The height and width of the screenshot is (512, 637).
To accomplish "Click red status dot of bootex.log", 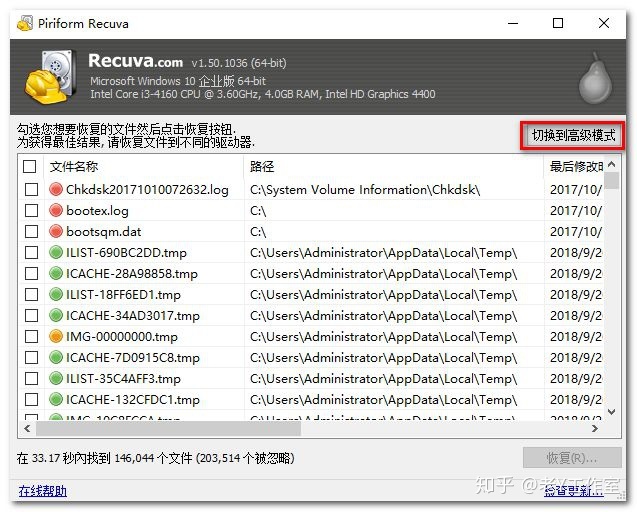I will click(x=56, y=210).
